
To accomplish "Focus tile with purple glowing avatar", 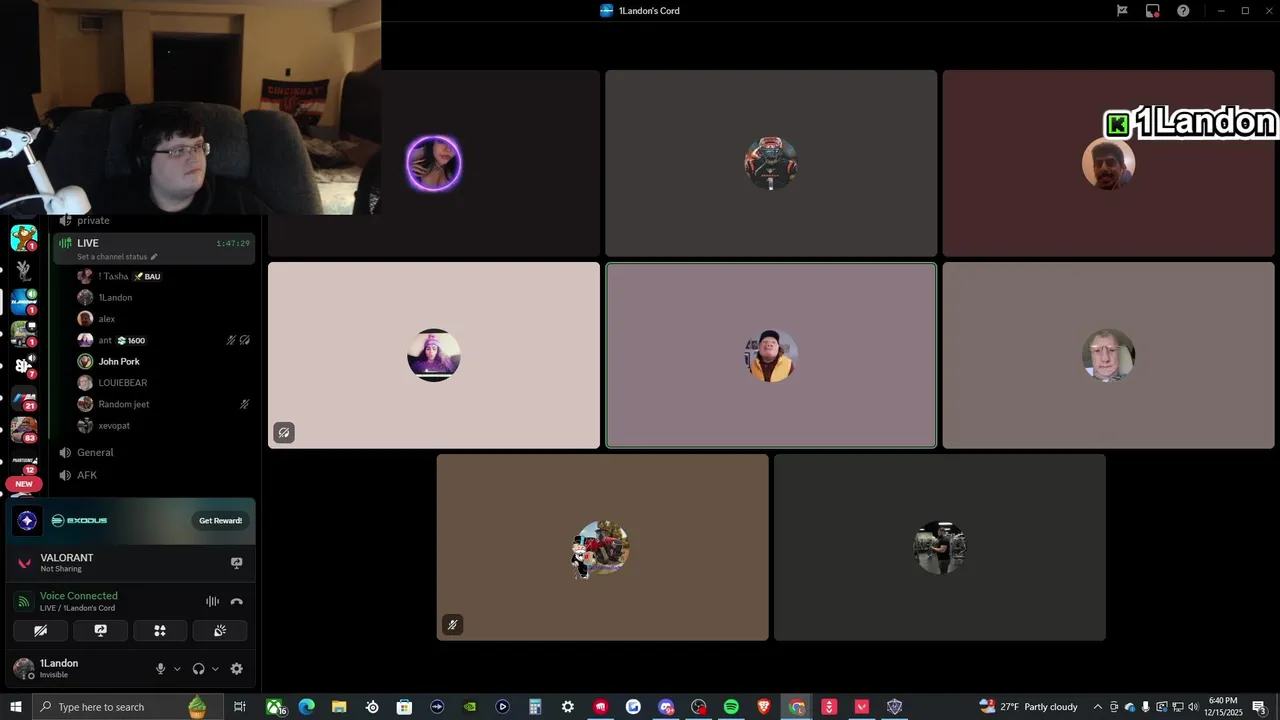I will (x=434, y=163).
